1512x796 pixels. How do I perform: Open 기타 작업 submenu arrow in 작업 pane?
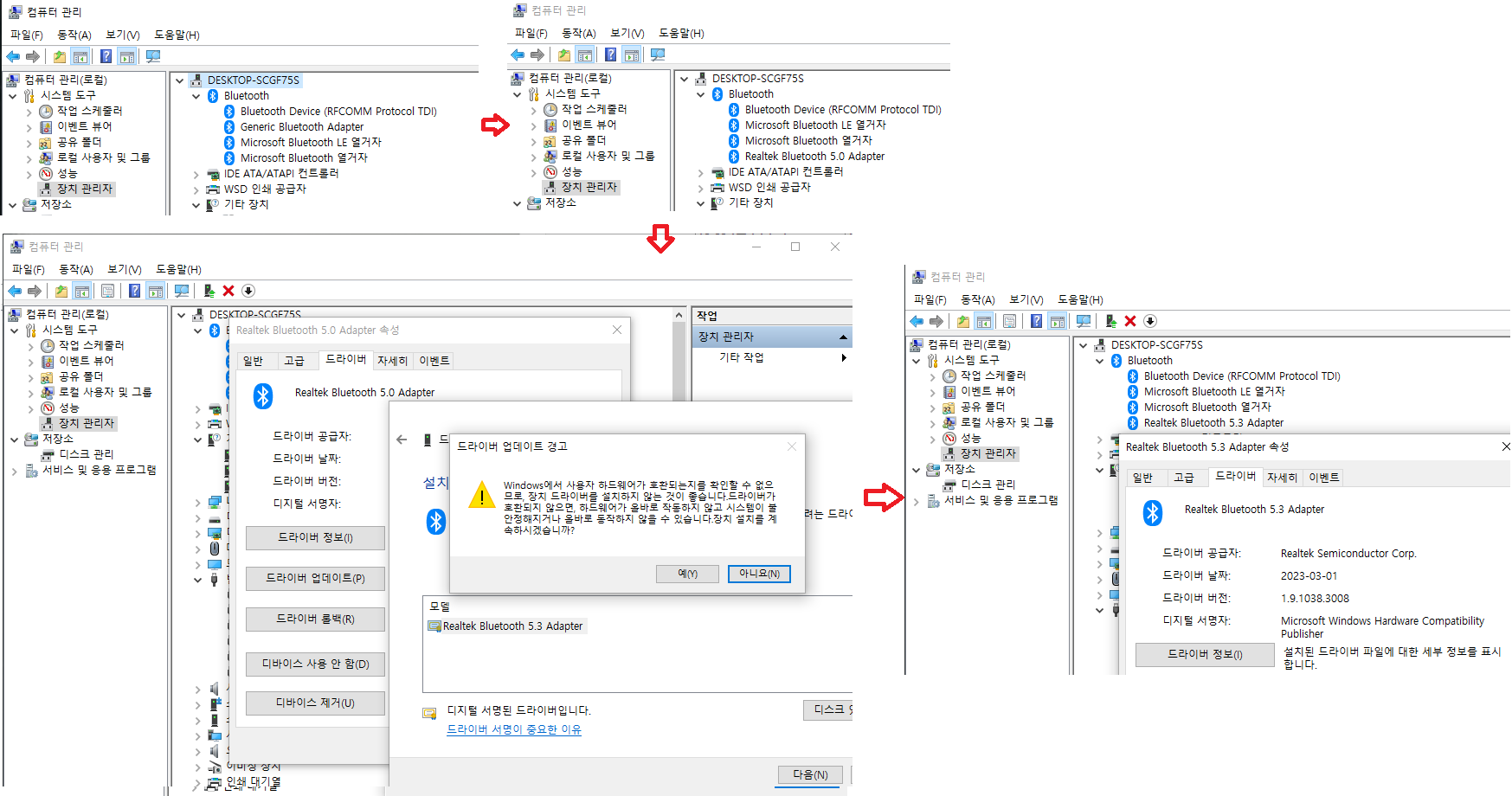tap(844, 357)
